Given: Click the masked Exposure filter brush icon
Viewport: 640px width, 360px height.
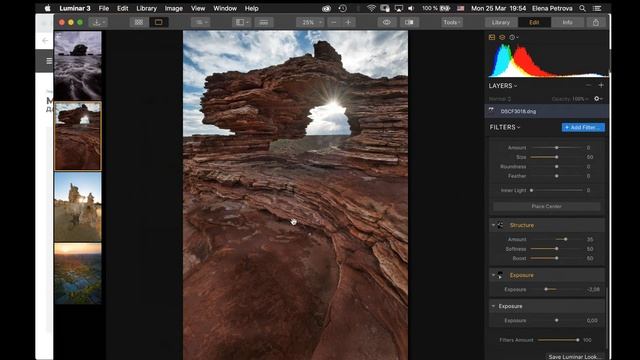Looking at the screenshot, I should tap(500, 276).
